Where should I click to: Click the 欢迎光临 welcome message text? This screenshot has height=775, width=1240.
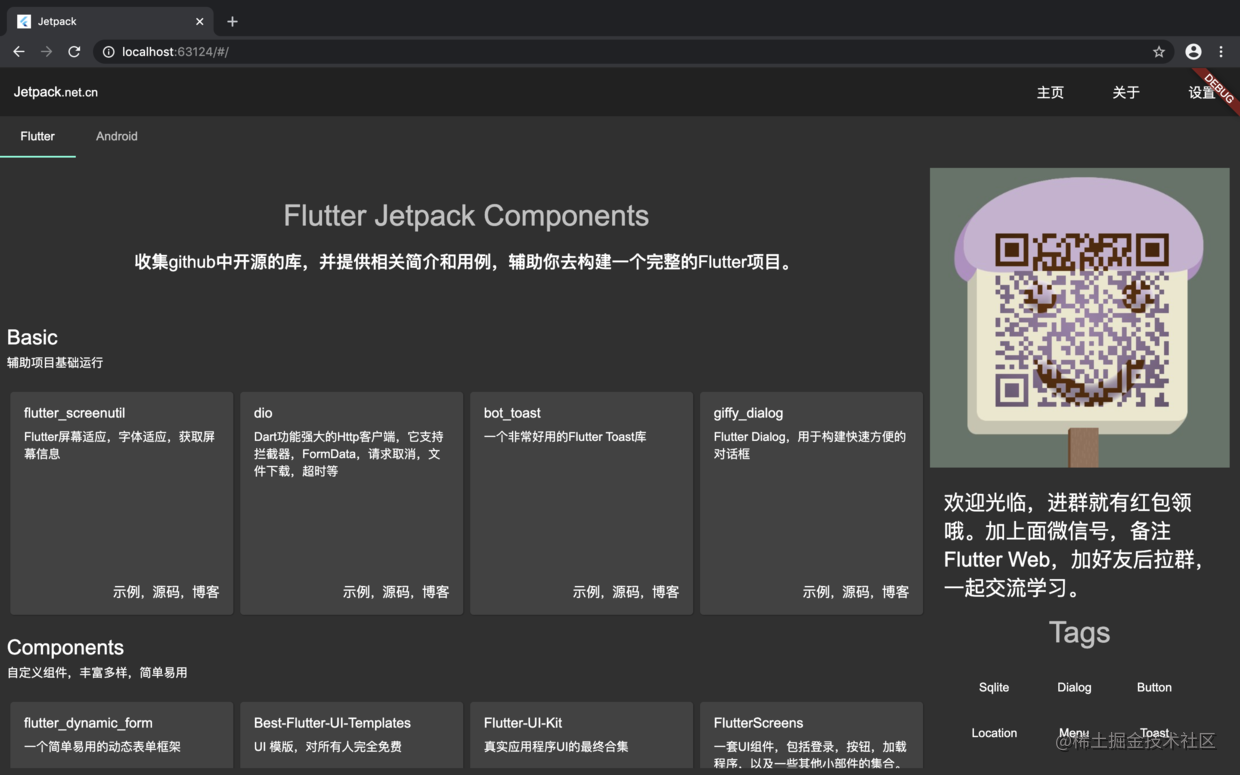1075,545
